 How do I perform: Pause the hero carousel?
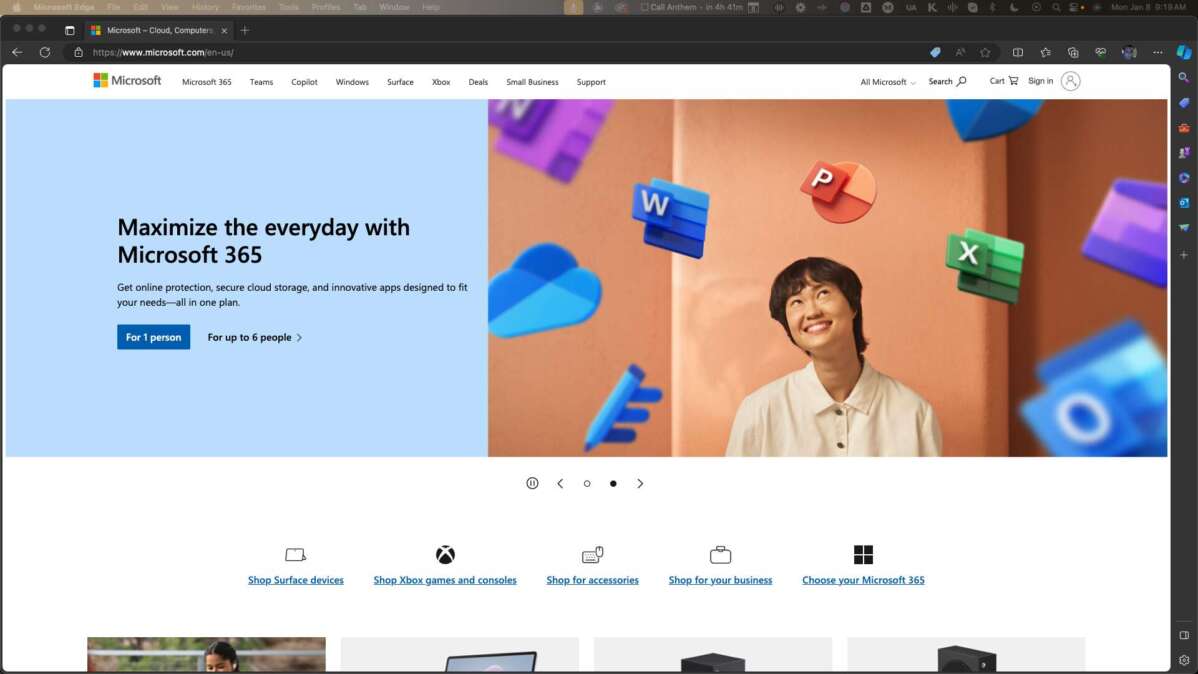(x=533, y=484)
